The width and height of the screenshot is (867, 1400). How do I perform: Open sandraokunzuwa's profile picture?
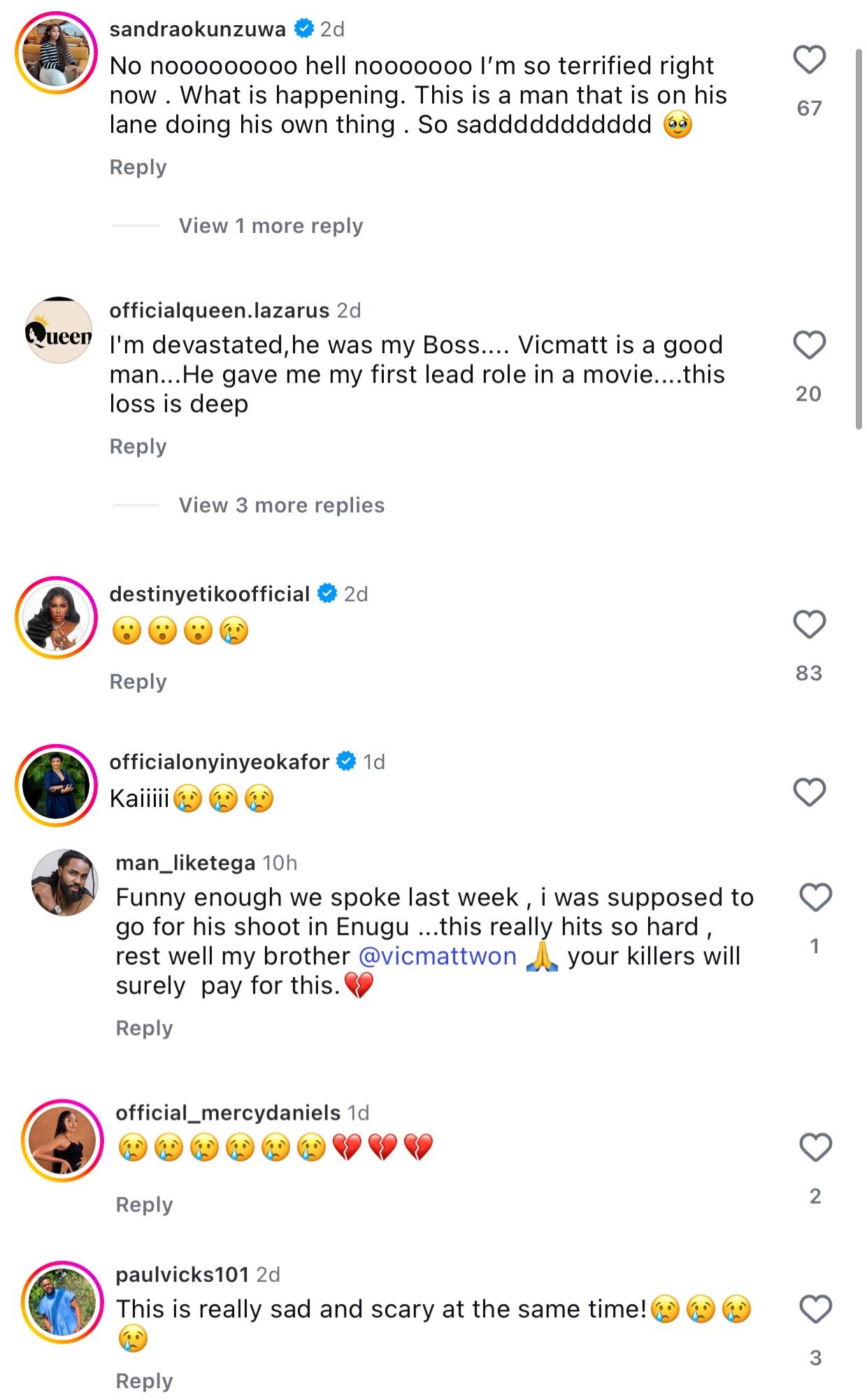pyautogui.click(x=57, y=53)
